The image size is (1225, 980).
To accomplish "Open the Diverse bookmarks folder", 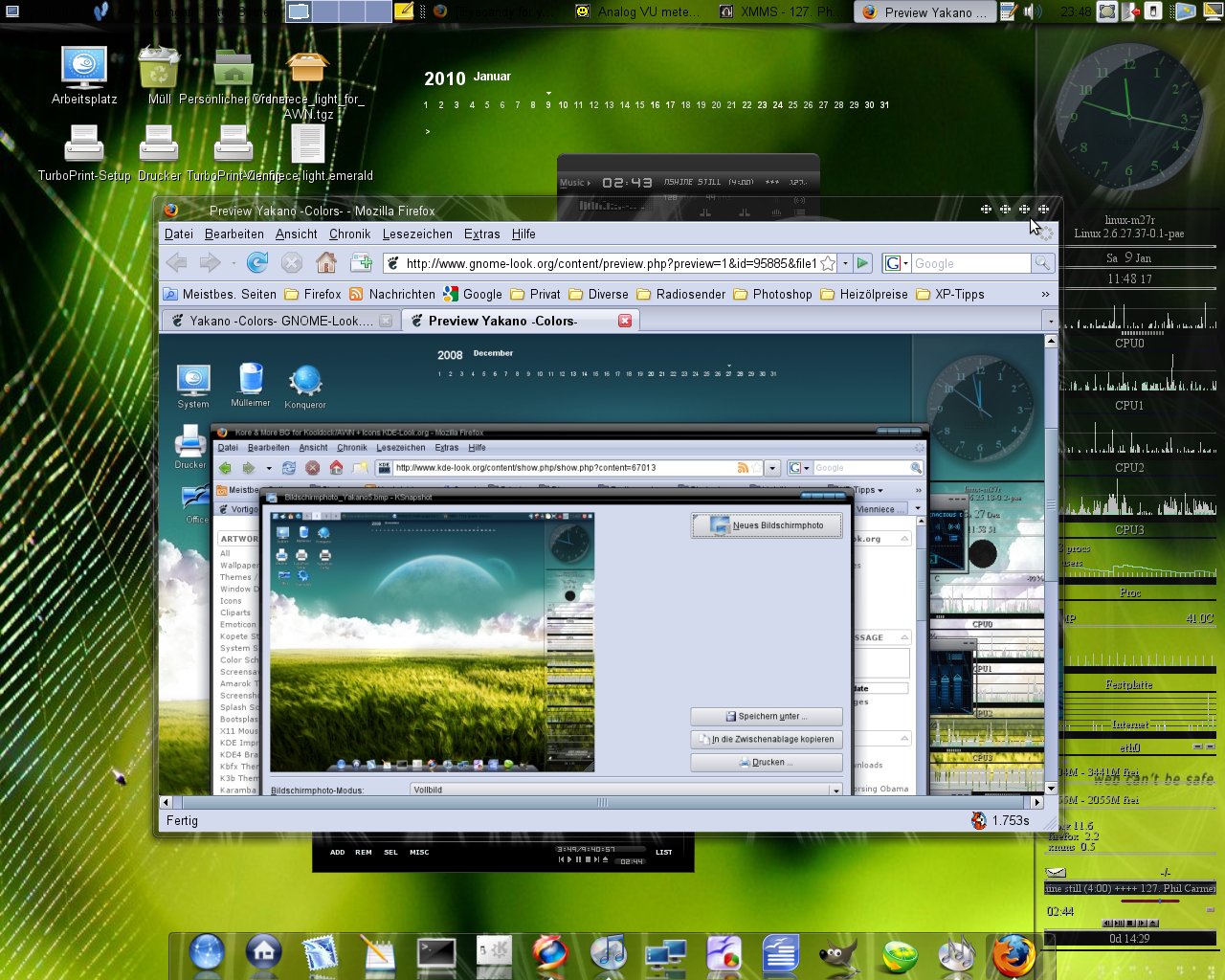I will (x=598, y=294).
